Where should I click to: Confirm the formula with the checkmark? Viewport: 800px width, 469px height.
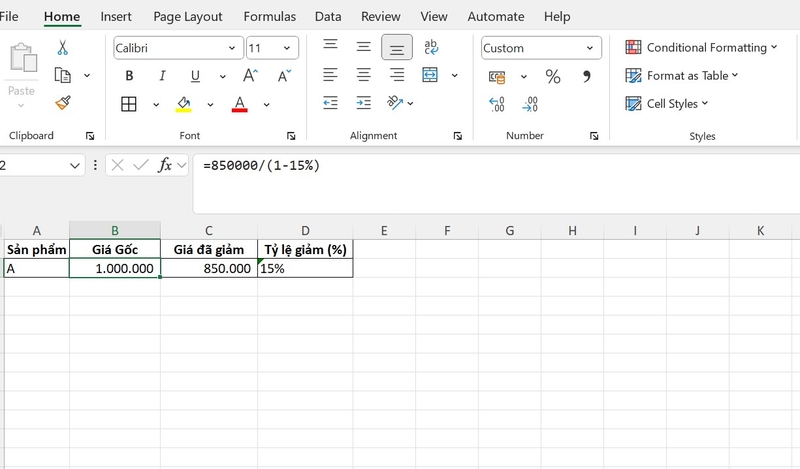tap(140, 165)
